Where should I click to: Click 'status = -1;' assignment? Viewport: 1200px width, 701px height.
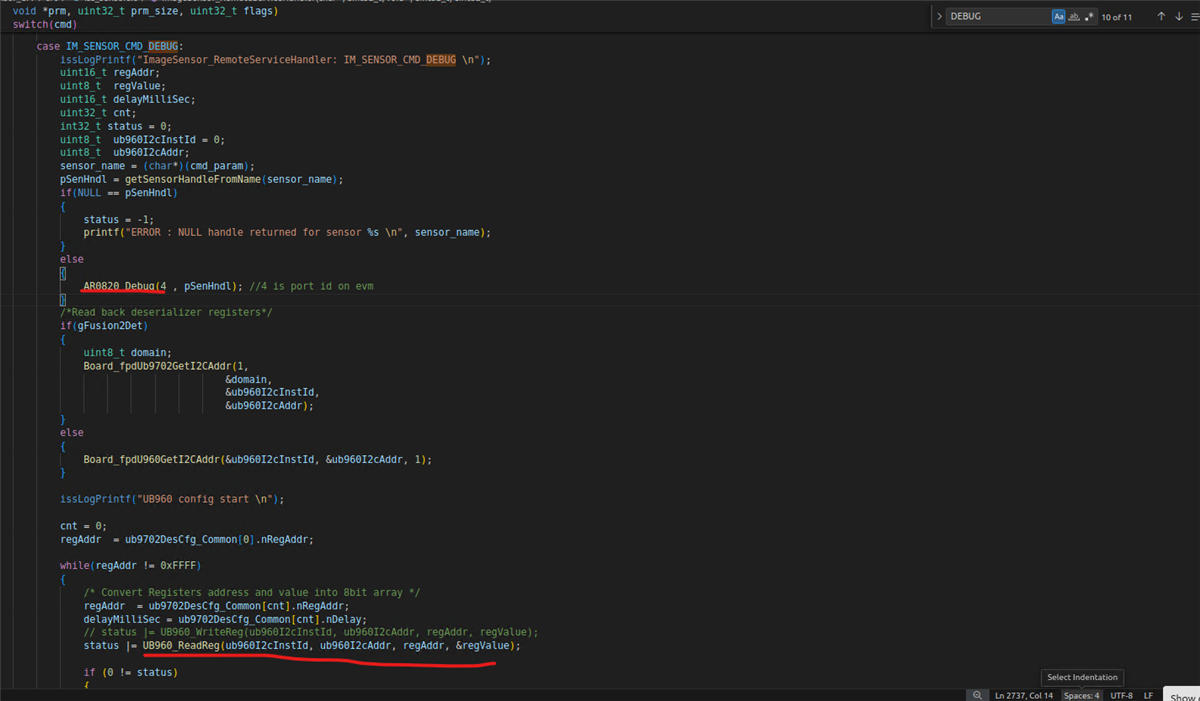119,219
